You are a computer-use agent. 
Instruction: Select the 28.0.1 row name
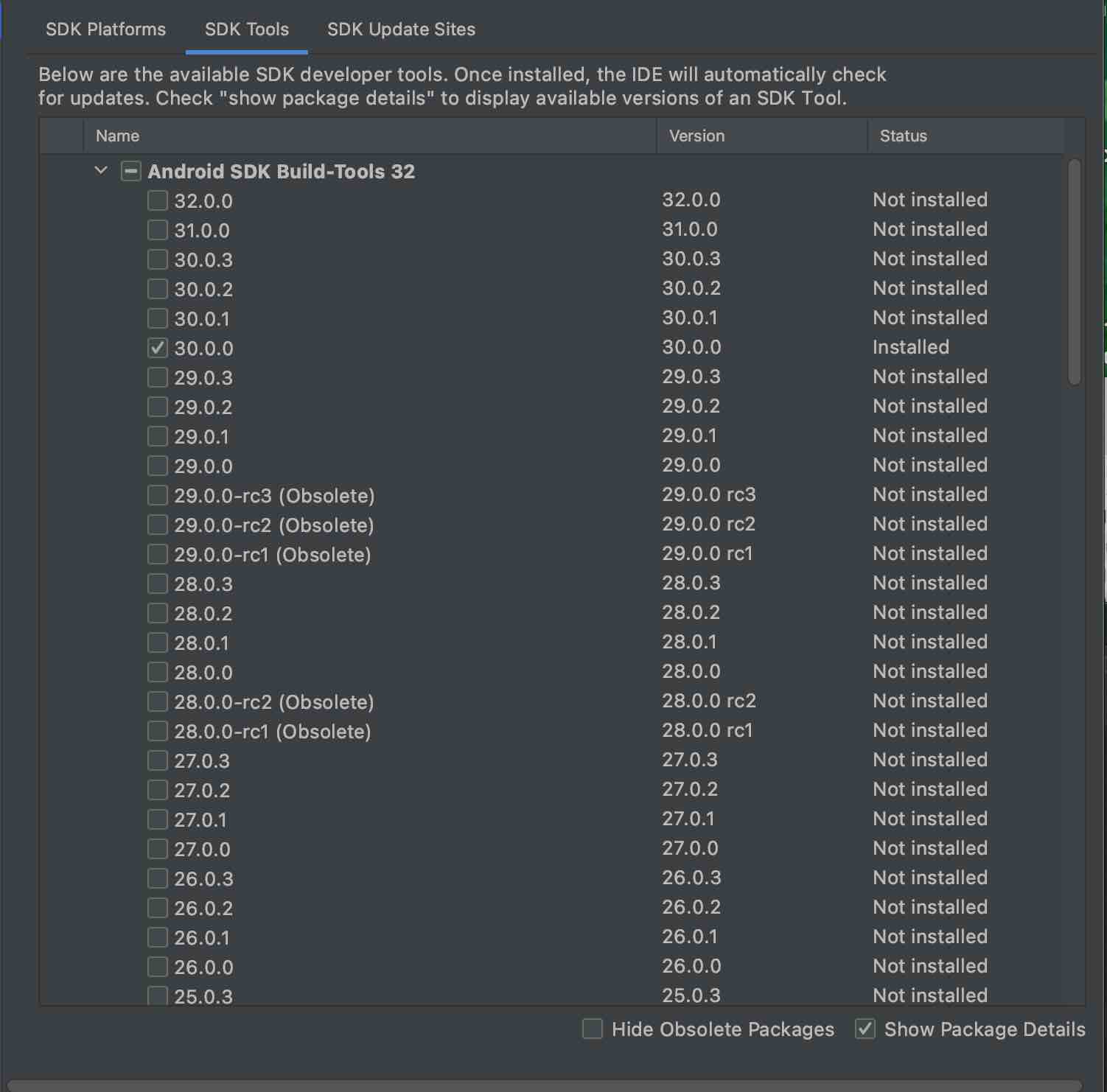point(202,643)
